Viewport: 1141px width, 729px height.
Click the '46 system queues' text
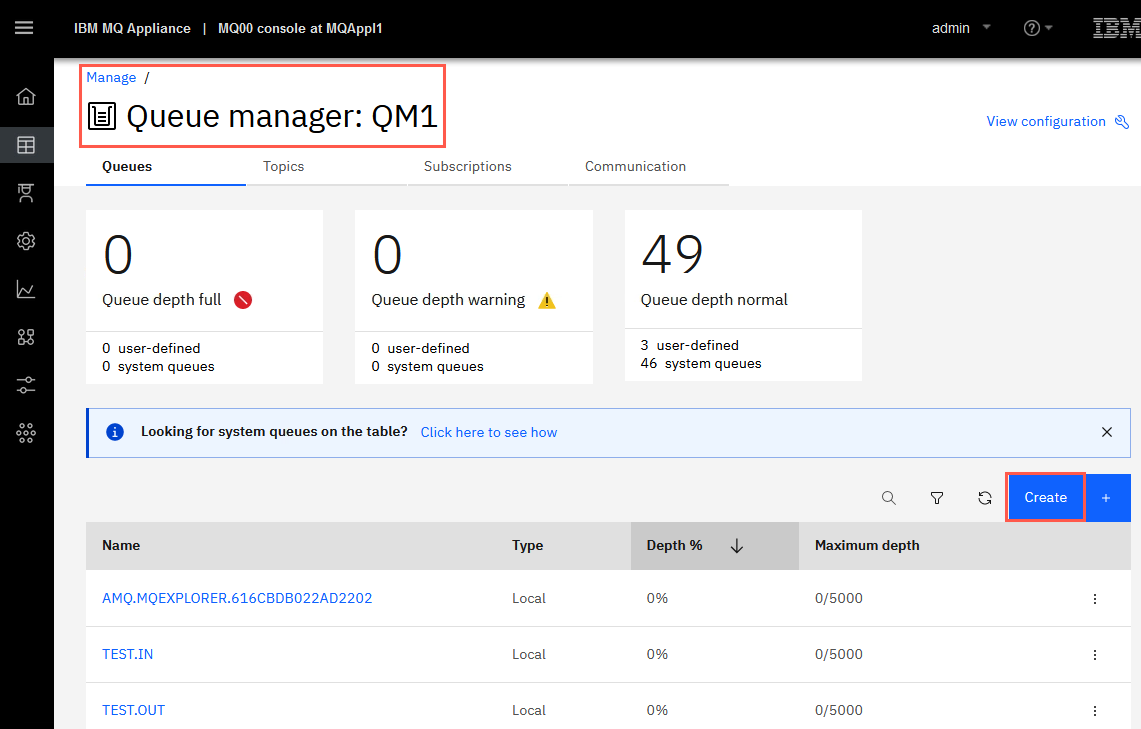click(701, 364)
